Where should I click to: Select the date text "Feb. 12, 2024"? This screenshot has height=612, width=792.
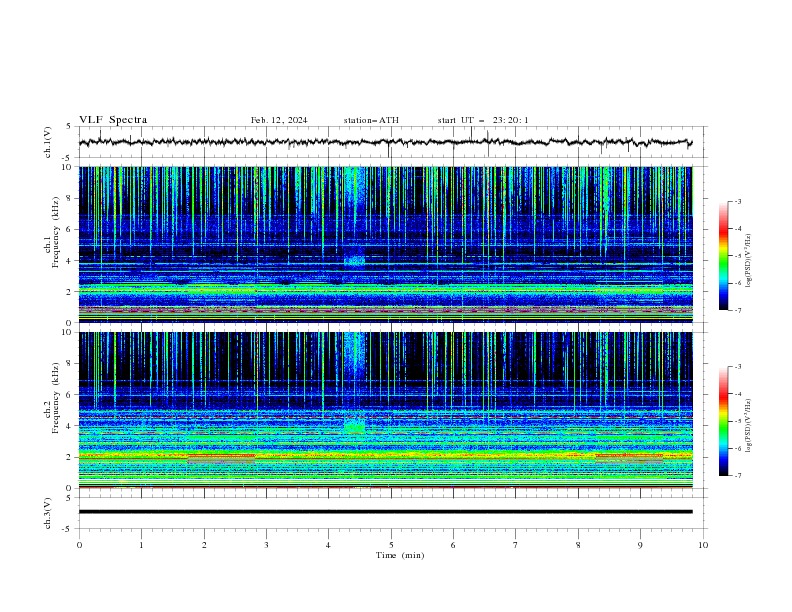tap(279, 120)
